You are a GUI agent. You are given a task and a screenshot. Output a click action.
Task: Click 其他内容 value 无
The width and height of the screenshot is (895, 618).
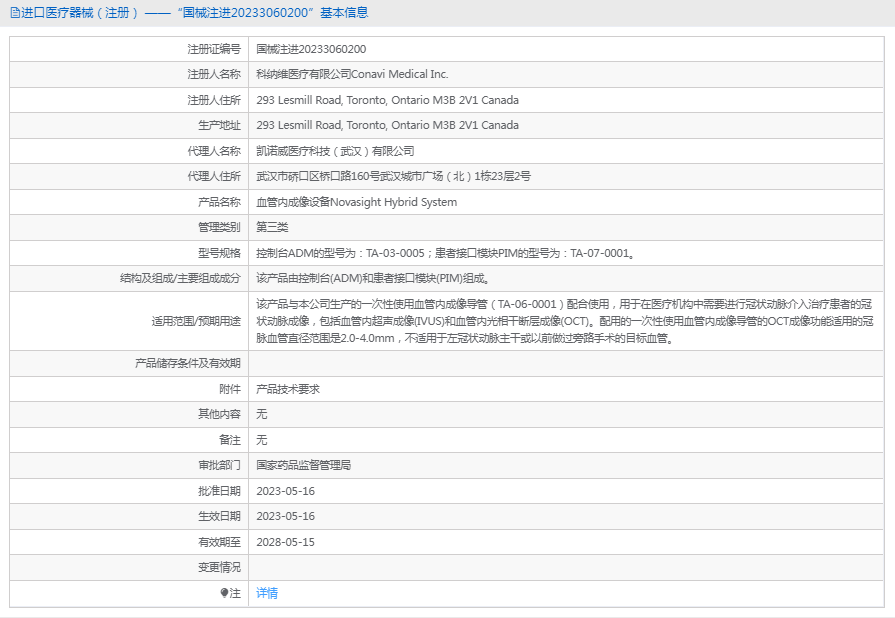point(261,414)
